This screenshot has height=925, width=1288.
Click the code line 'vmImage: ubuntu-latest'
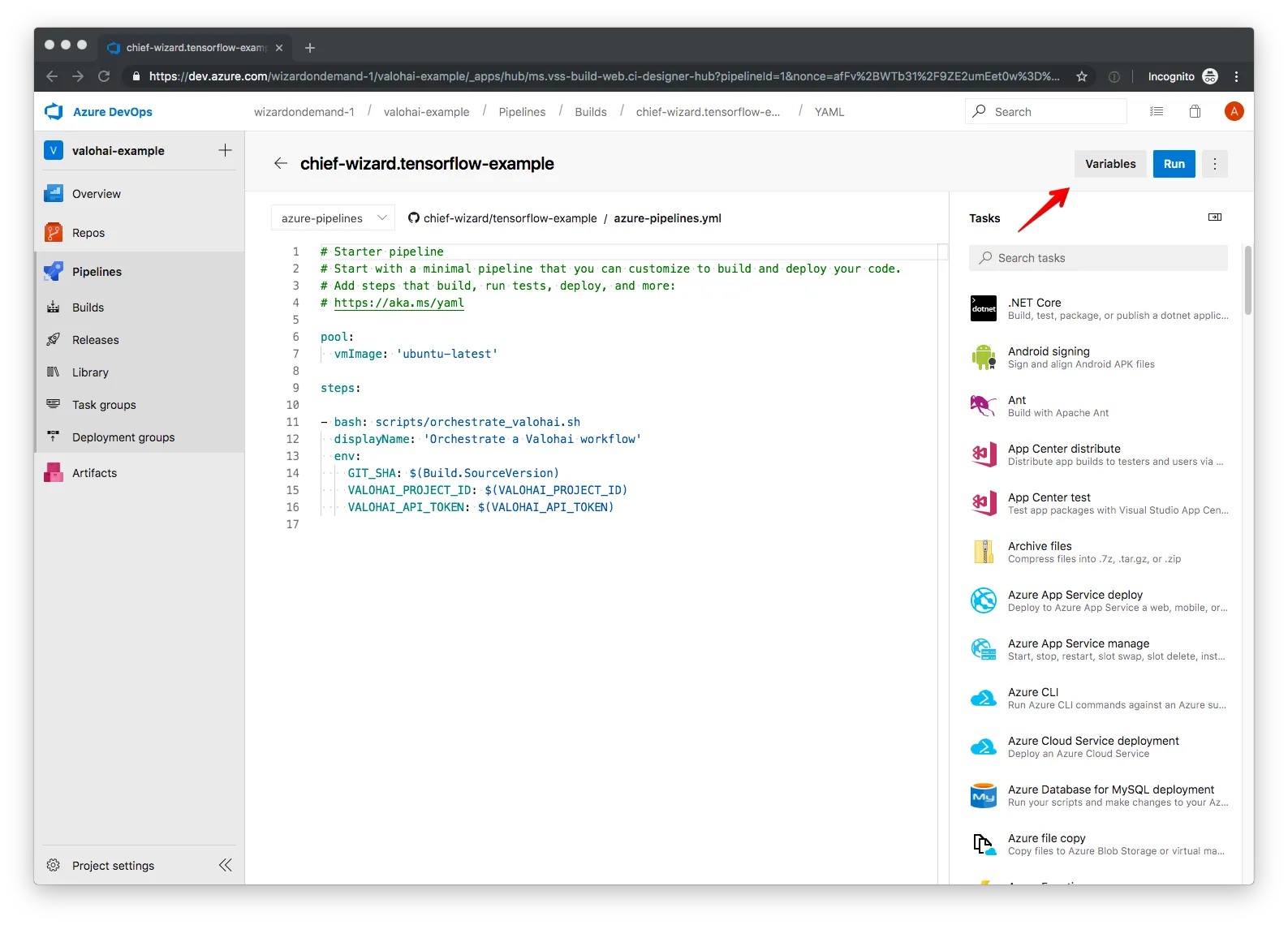416,354
